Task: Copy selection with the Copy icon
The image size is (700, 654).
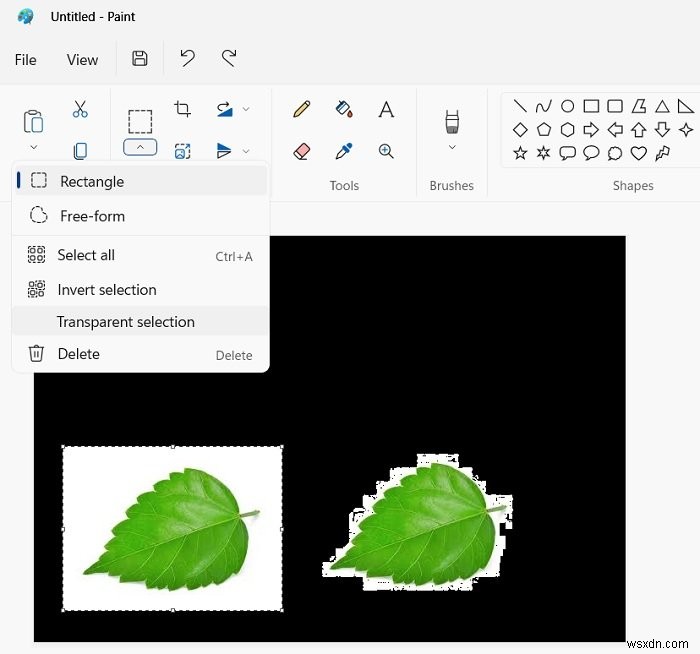Action: [80, 150]
